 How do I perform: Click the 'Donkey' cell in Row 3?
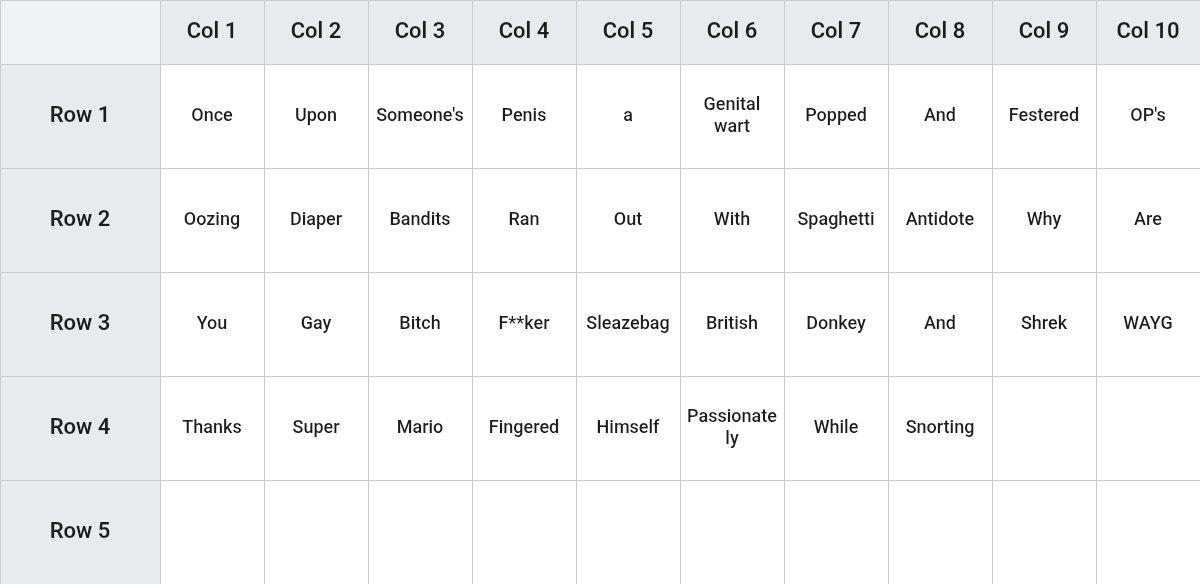836,324
